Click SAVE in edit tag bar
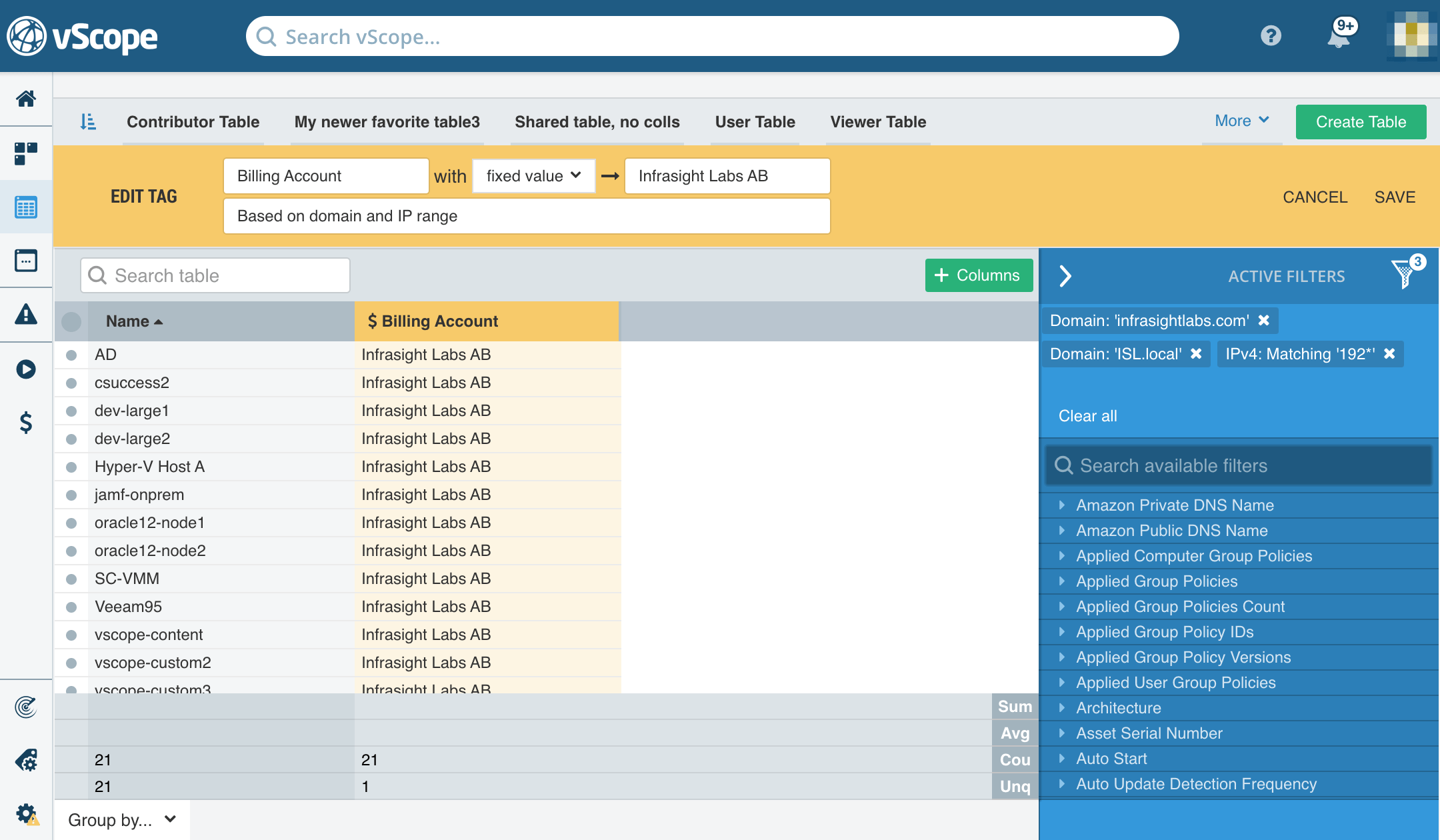Screen dimensions: 1440x840 pos(1395,197)
